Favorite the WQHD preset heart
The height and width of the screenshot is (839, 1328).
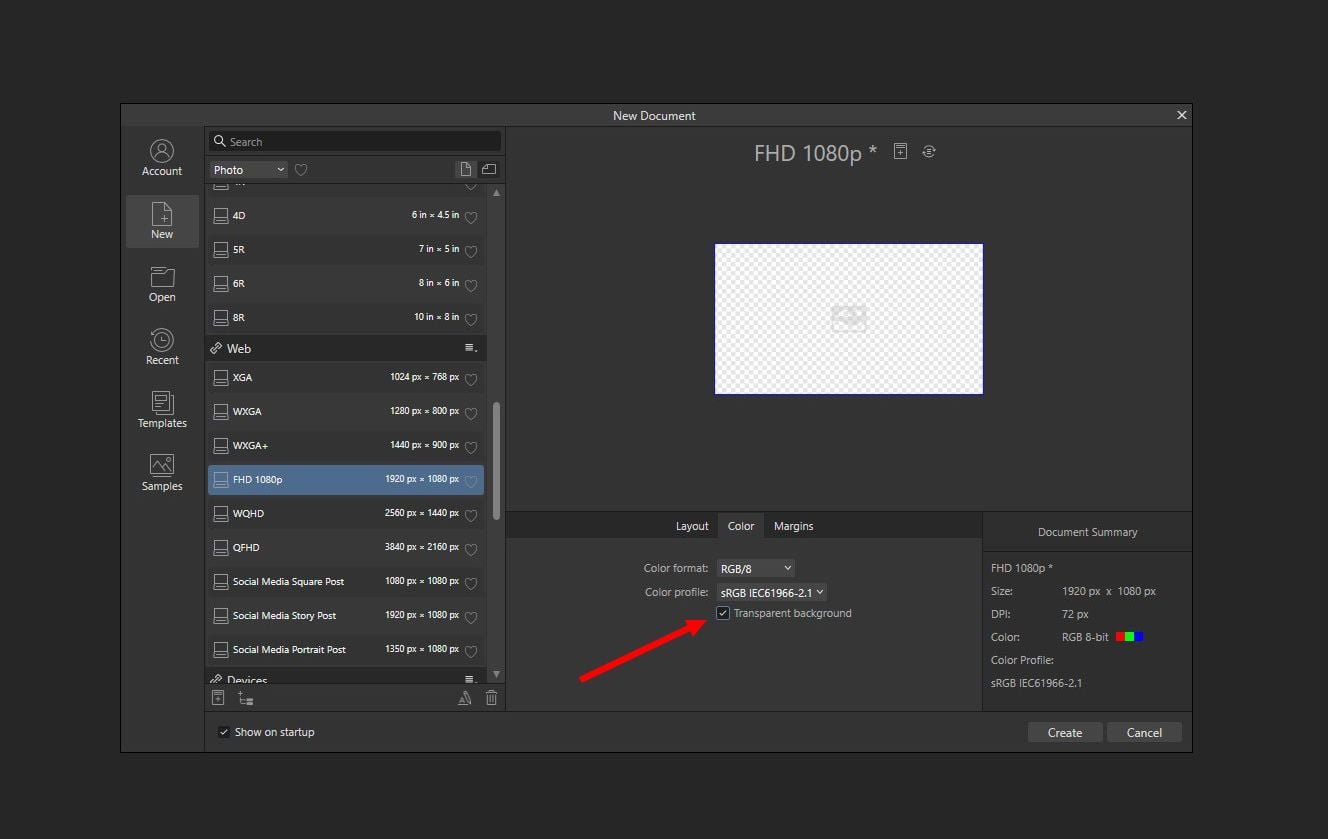[x=471, y=515]
